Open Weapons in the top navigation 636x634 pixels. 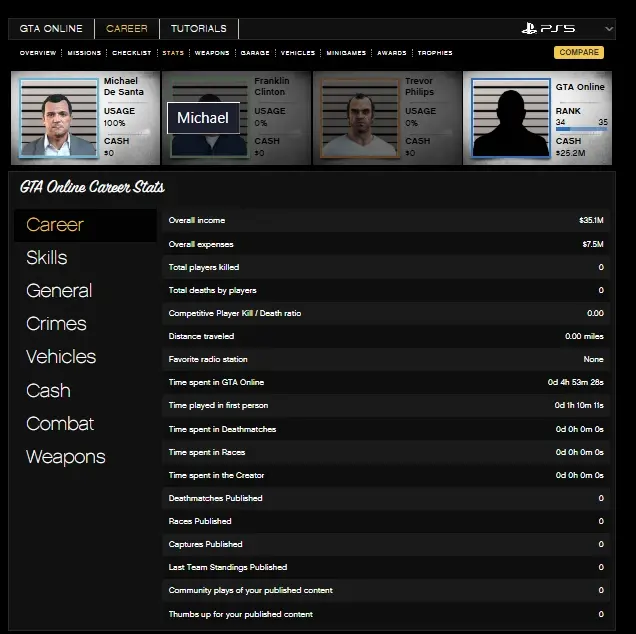point(212,53)
